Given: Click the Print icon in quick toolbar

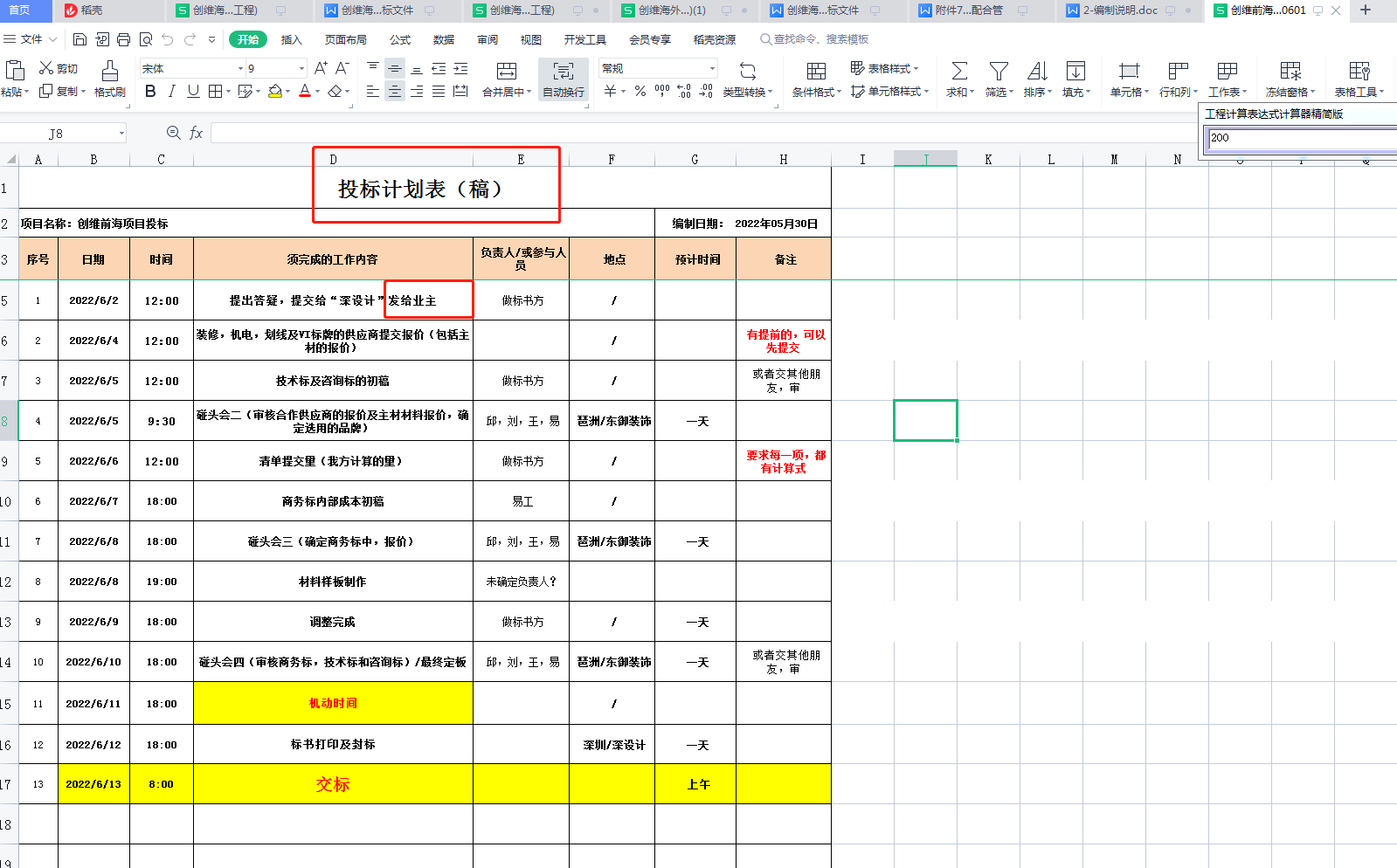Looking at the screenshot, I should tap(123, 39).
